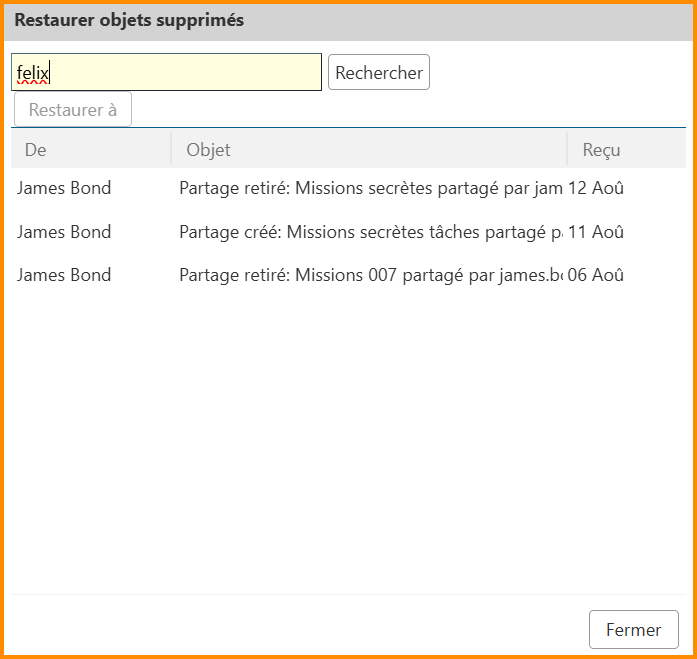Click the Restaurer à button

pos(73,110)
